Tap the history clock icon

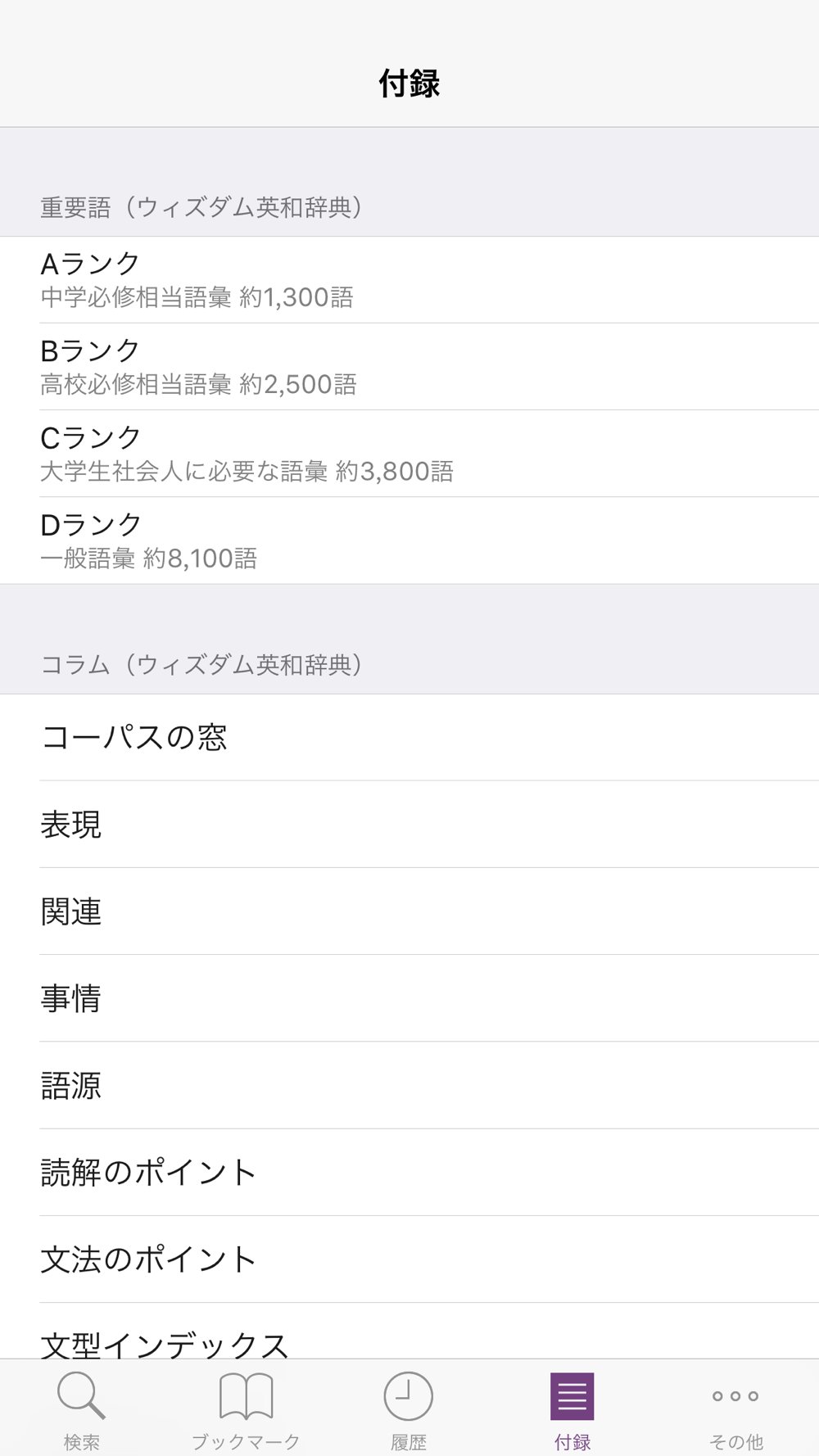tap(408, 1395)
